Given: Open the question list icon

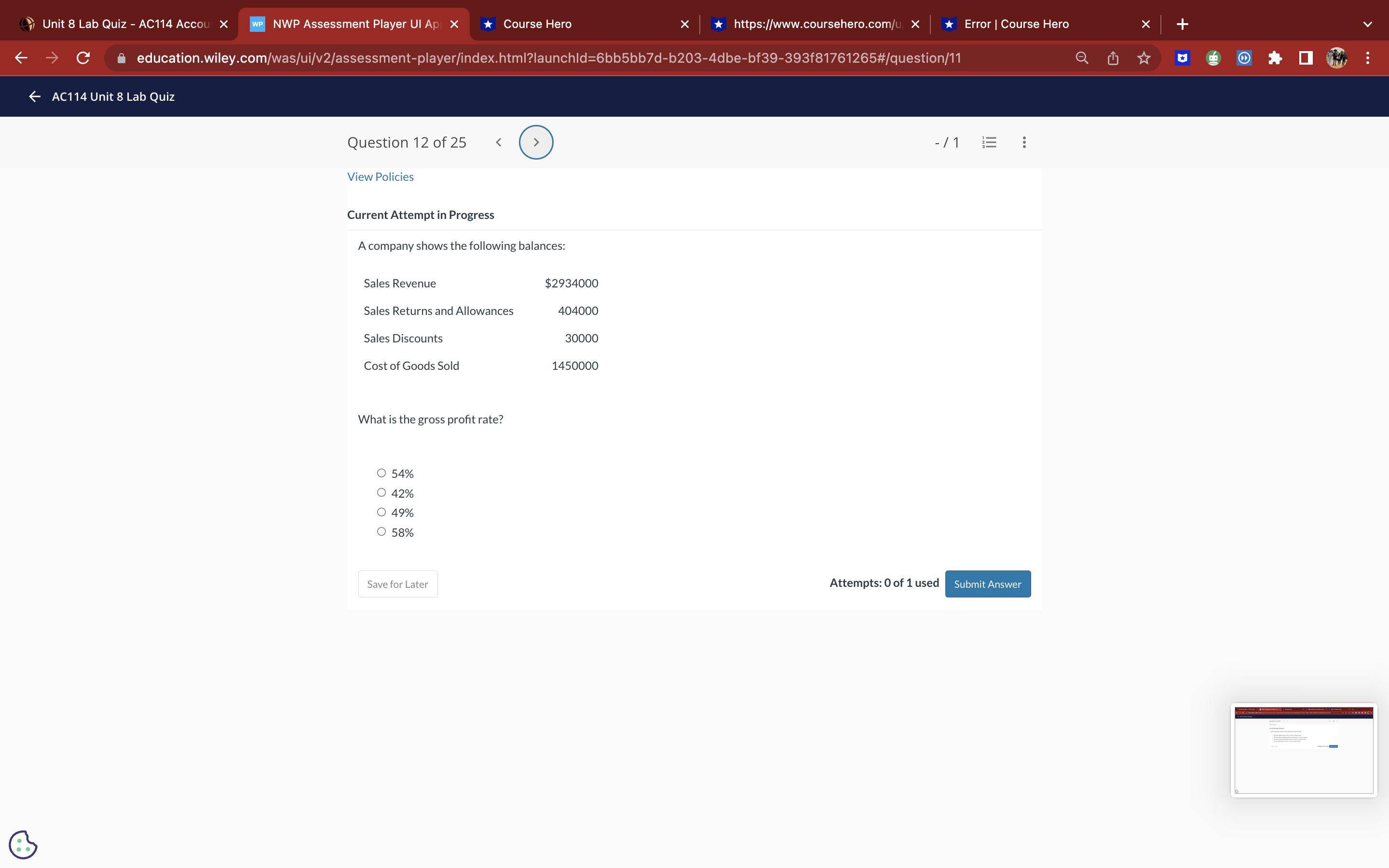Looking at the screenshot, I should (x=989, y=142).
